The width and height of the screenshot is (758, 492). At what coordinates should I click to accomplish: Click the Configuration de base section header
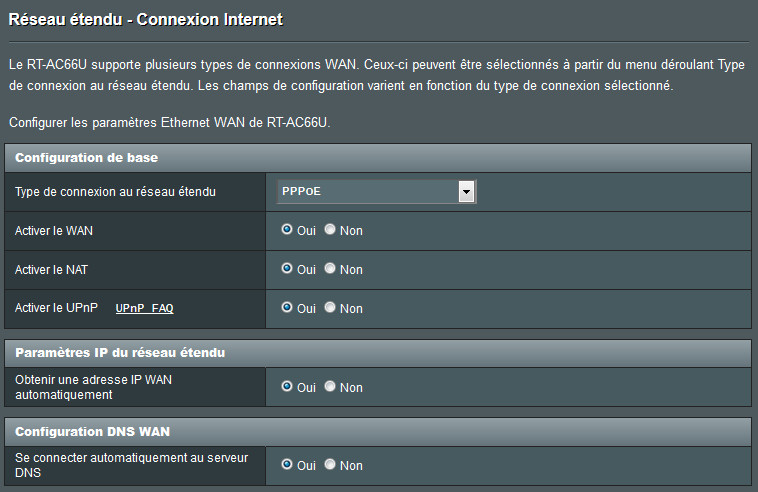coord(86,158)
